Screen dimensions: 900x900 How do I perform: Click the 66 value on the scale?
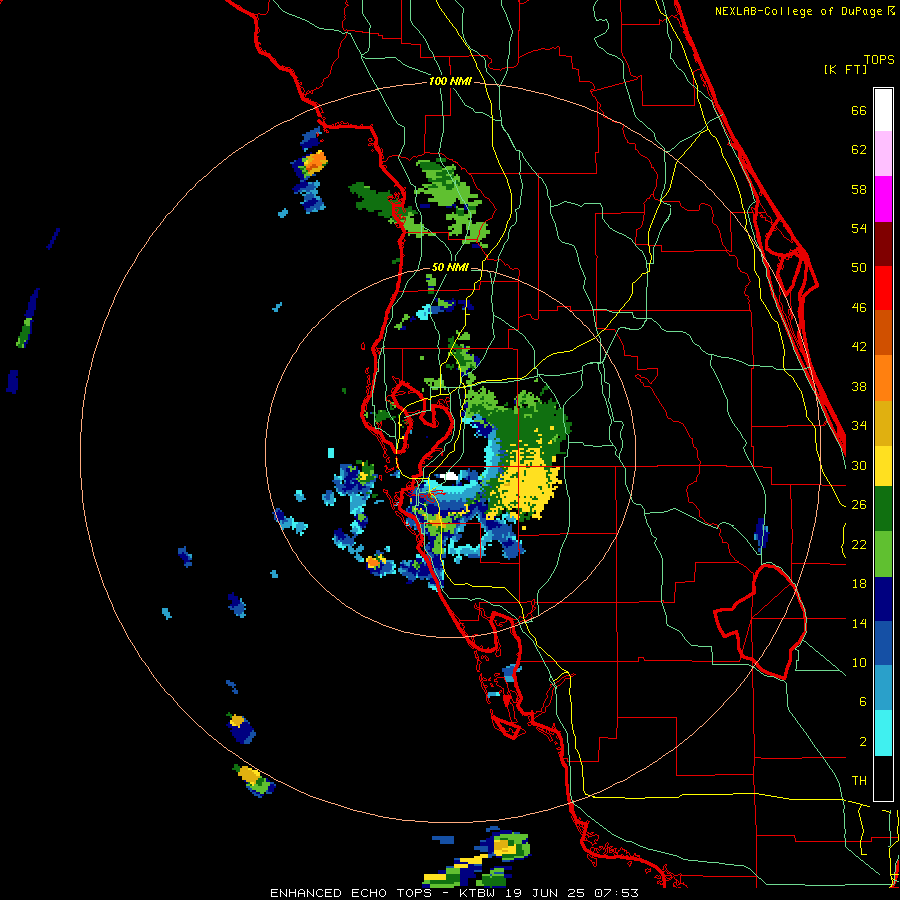pyautogui.click(x=859, y=111)
